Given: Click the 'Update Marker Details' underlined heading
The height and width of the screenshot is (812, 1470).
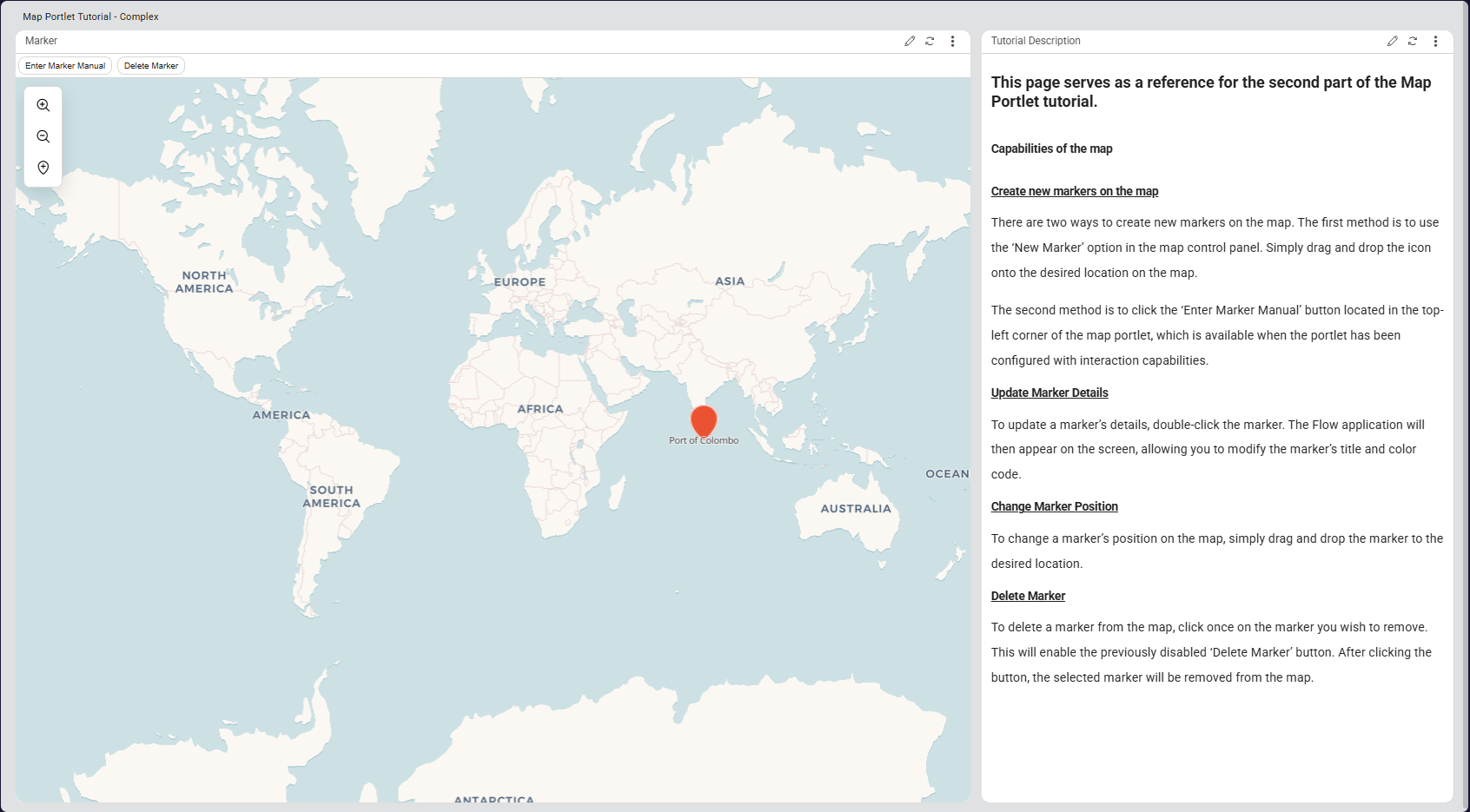Looking at the screenshot, I should coord(1049,393).
